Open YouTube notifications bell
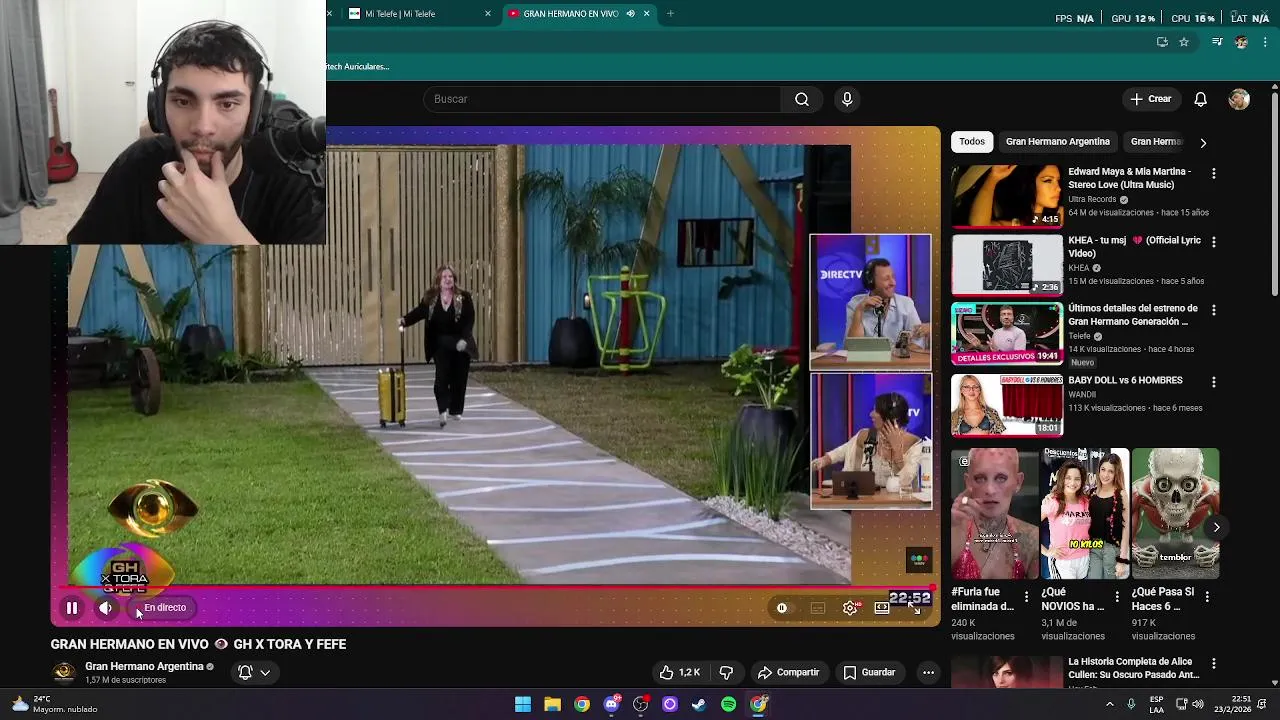1280x720 pixels. [1200, 99]
